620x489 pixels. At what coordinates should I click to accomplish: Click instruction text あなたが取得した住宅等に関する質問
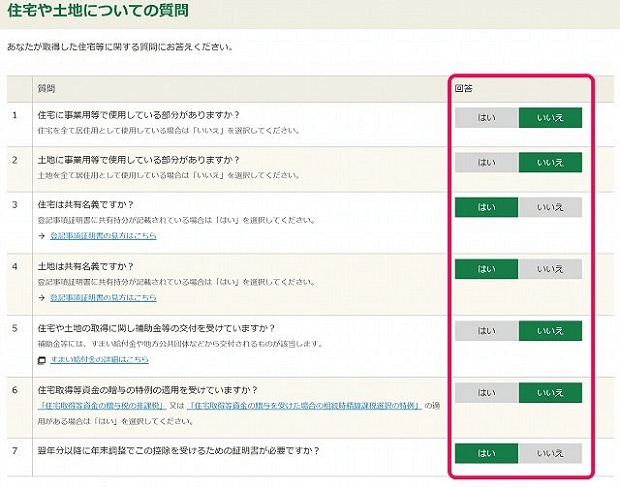point(120,47)
